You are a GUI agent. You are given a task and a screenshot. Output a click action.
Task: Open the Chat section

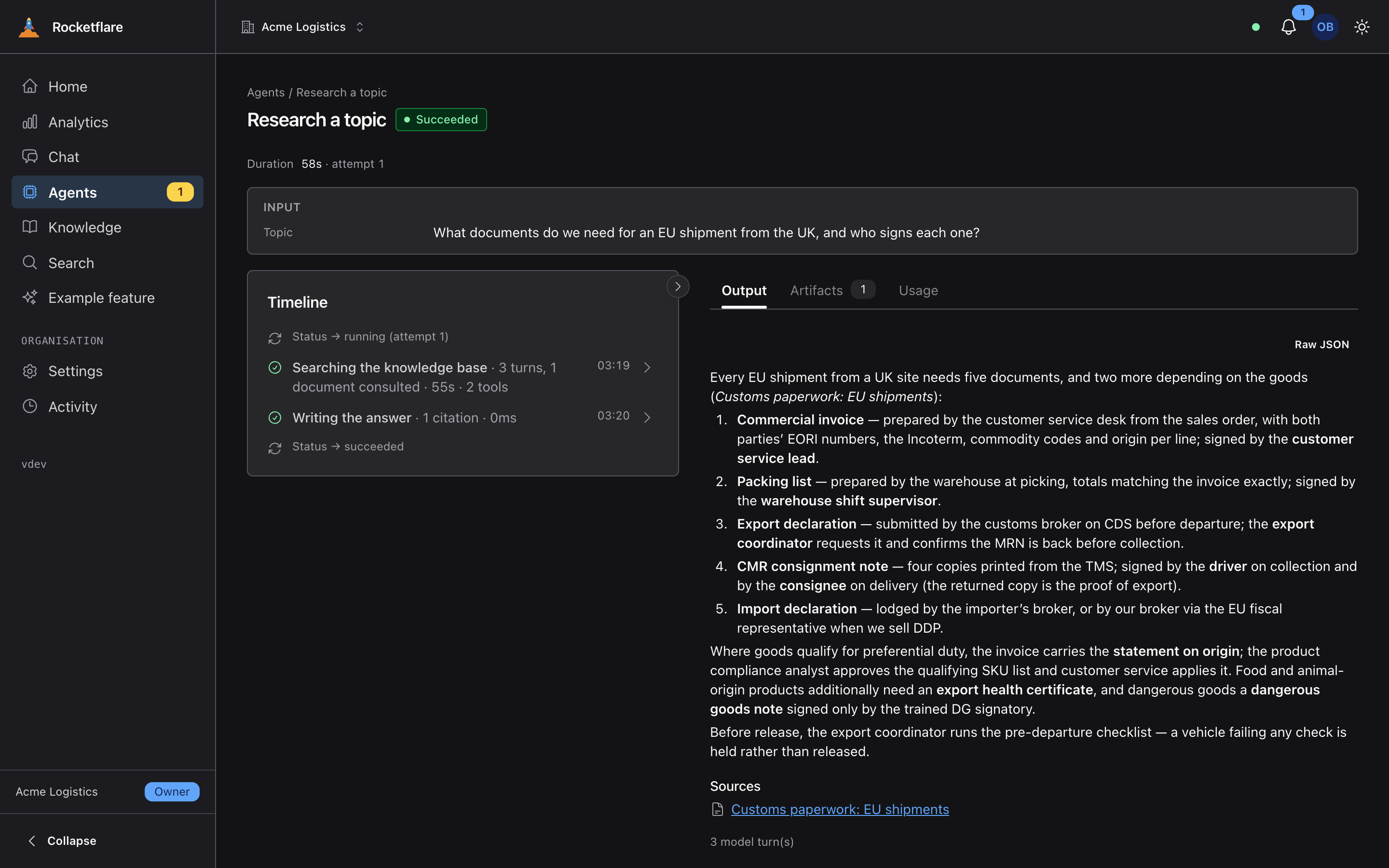(x=108, y=157)
